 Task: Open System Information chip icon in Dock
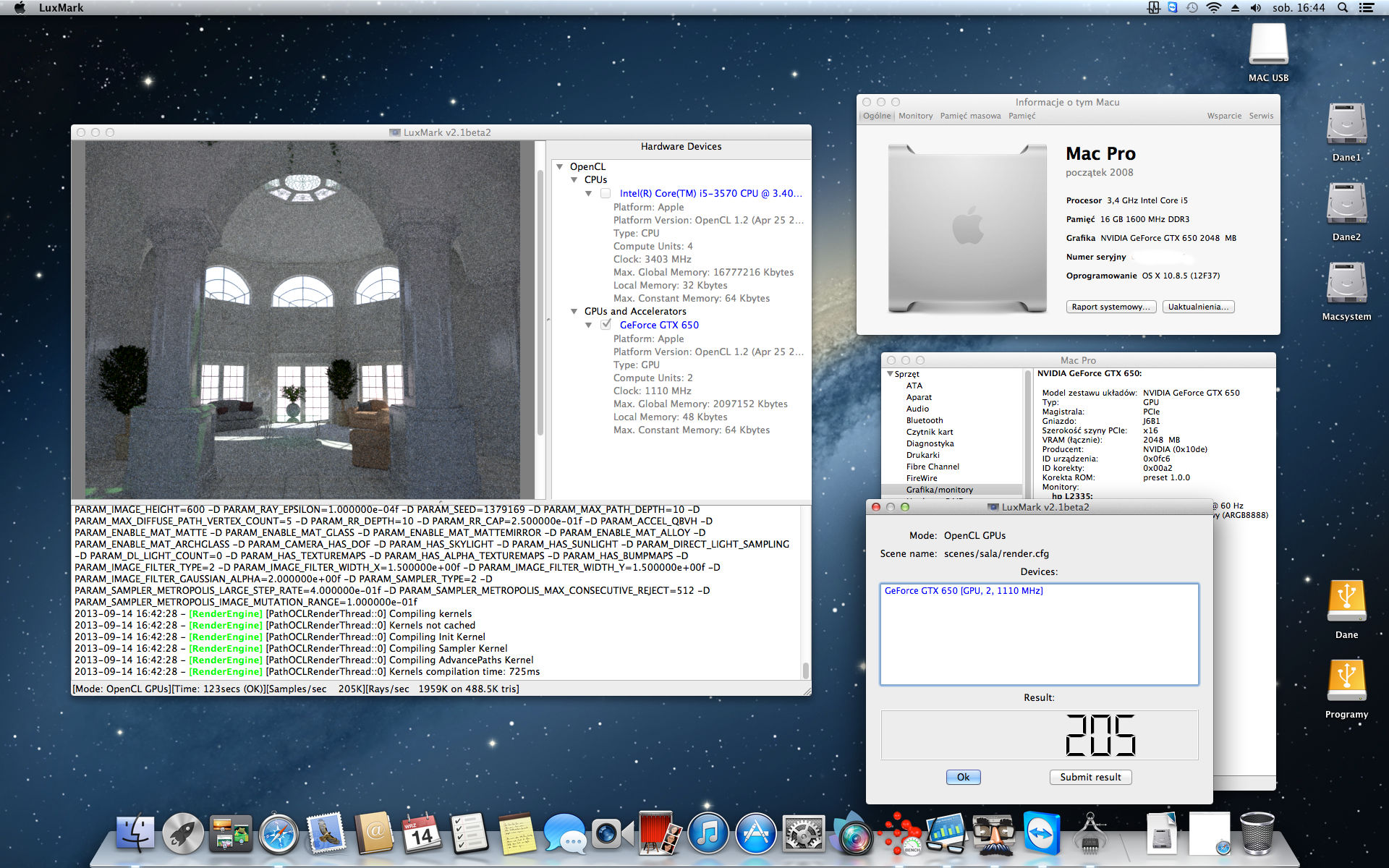(1089, 833)
